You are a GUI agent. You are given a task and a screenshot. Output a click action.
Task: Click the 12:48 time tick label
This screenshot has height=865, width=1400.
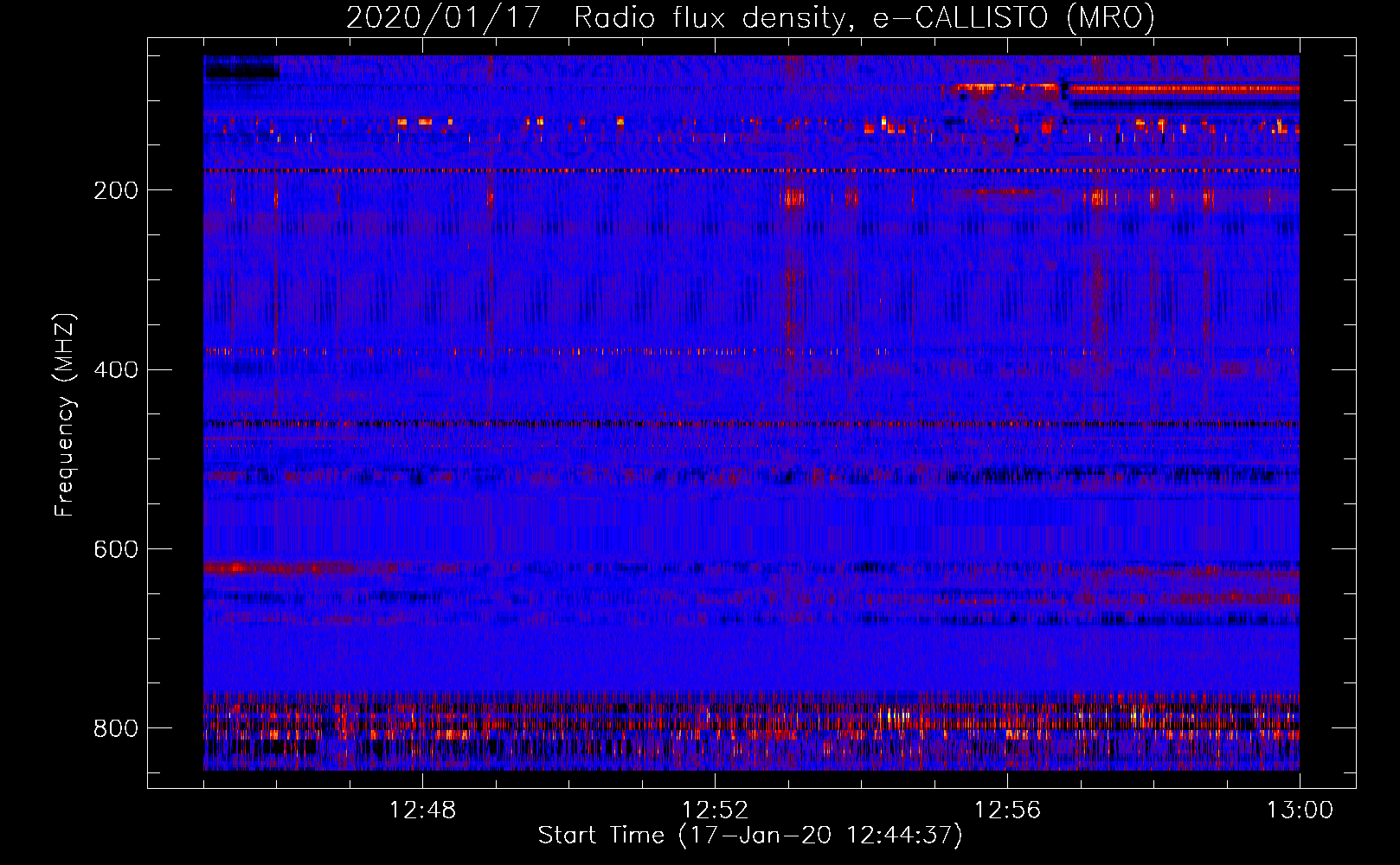(423, 811)
